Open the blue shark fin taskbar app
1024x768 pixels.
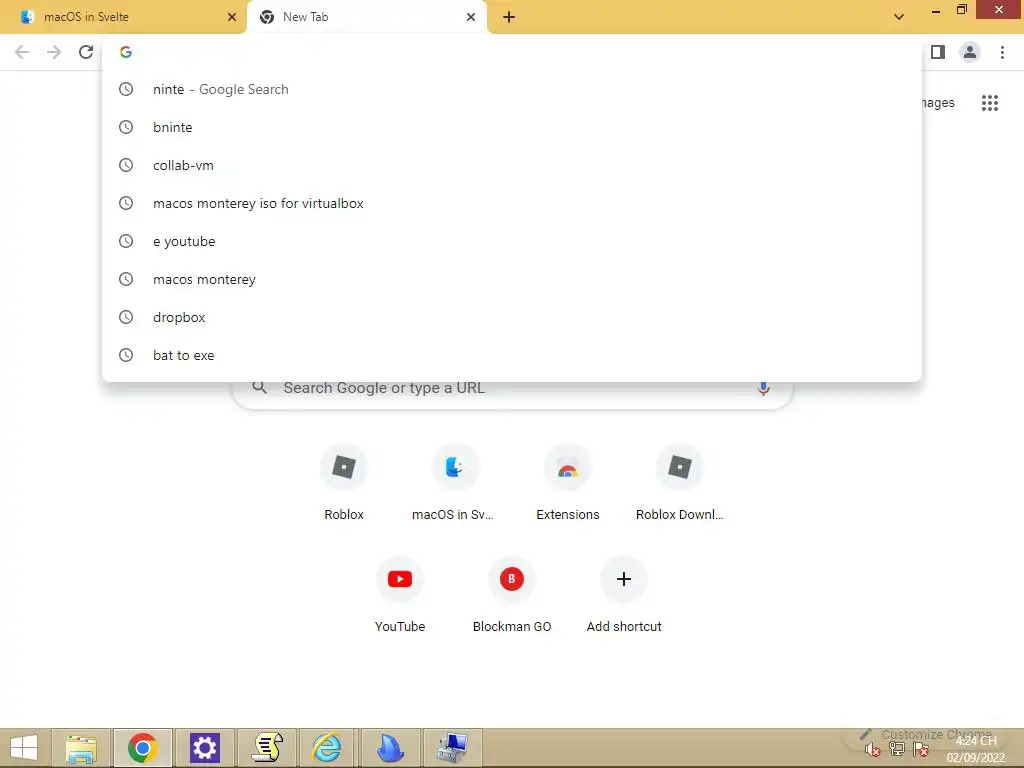point(389,748)
